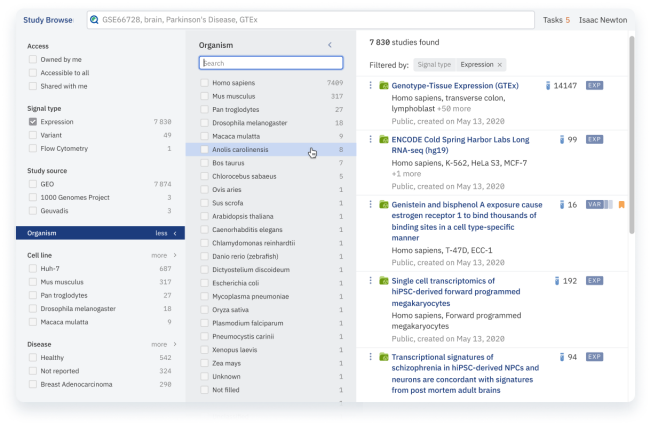Viewport: 650px width, 425px height.
Task: Open three-dot menu for Transcriptional signatures study
Action: pos(371,357)
